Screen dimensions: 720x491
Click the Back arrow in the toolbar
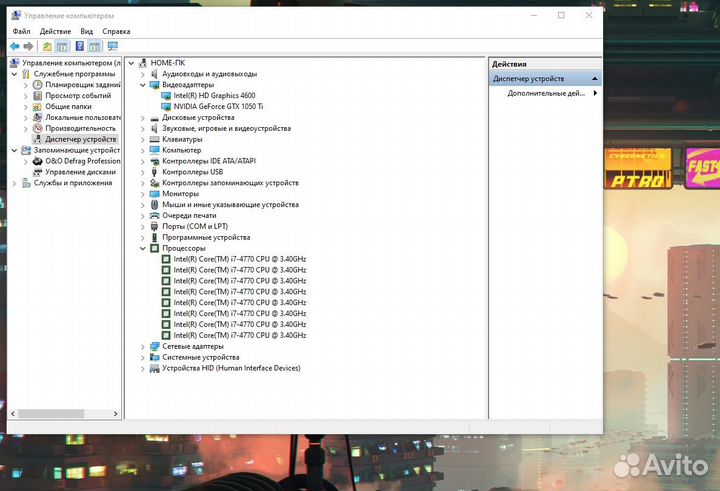14,46
